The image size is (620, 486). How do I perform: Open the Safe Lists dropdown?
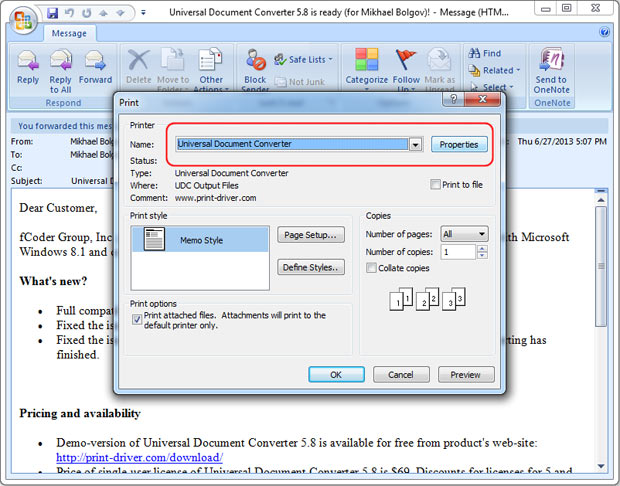click(304, 60)
